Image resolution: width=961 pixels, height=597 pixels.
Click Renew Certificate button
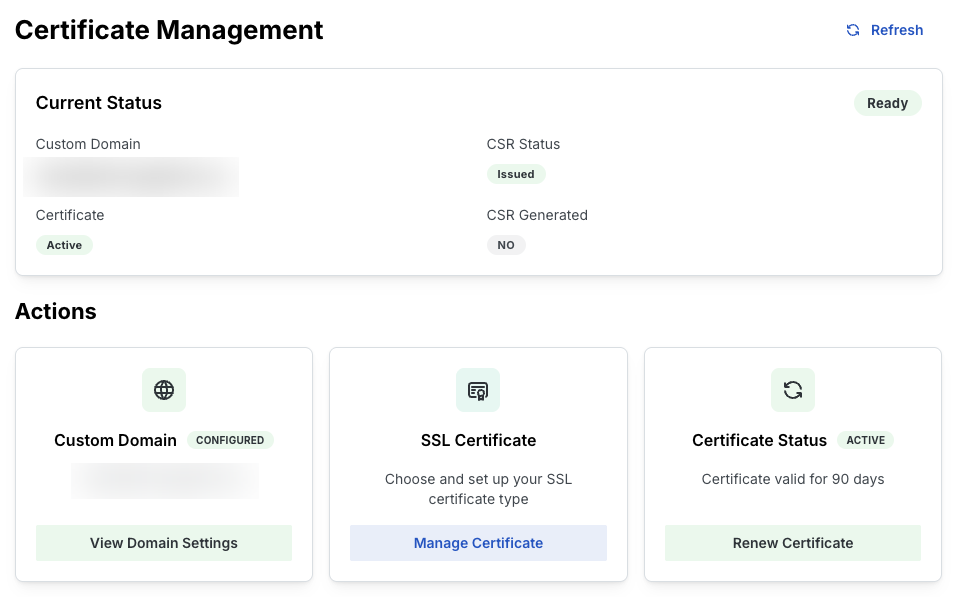[792, 543]
